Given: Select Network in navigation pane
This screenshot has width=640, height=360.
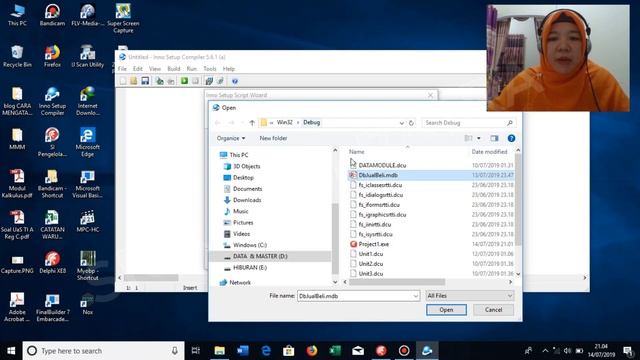Looking at the screenshot, I should tap(240, 282).
